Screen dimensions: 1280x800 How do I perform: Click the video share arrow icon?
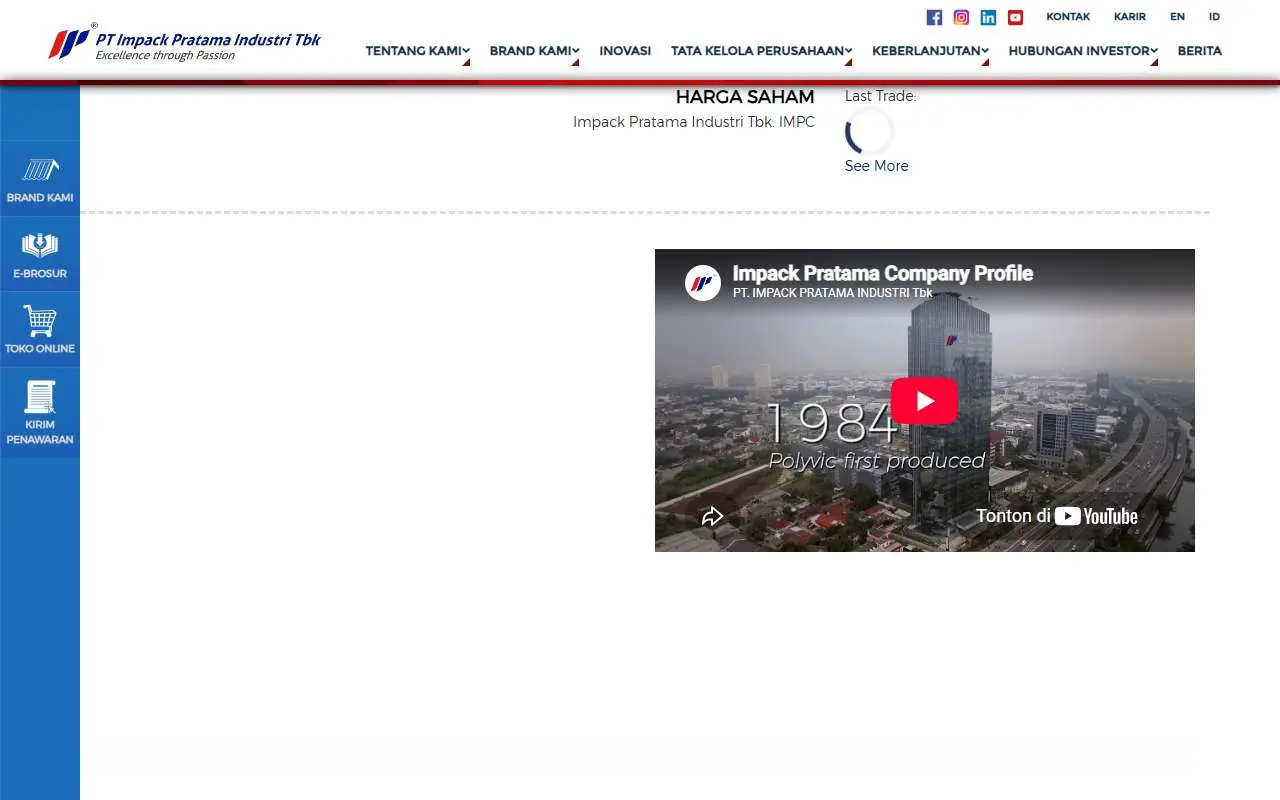[712, 516]
